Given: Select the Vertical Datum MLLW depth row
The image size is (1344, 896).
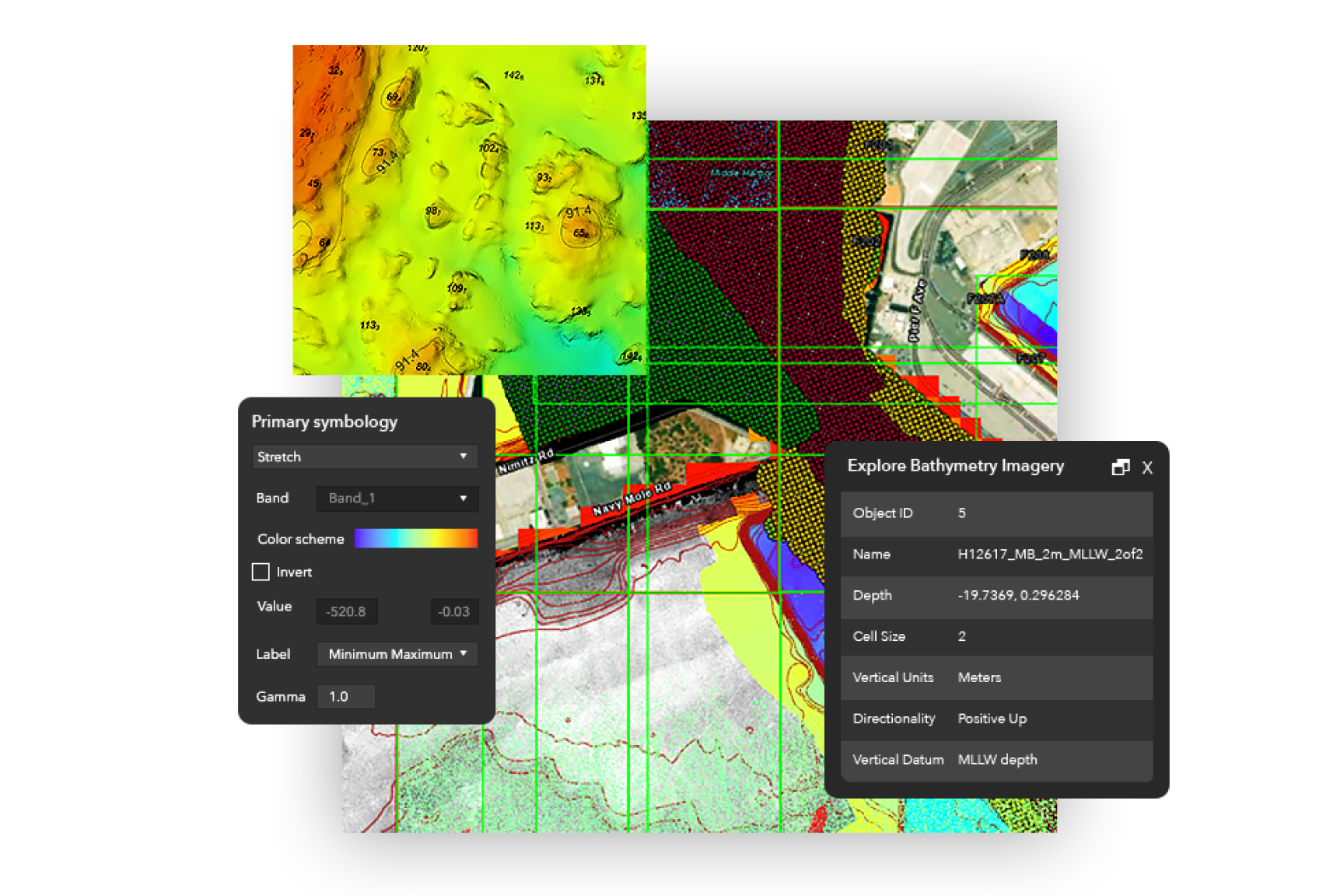Looking at the screenshot, I should coord(996,760).
